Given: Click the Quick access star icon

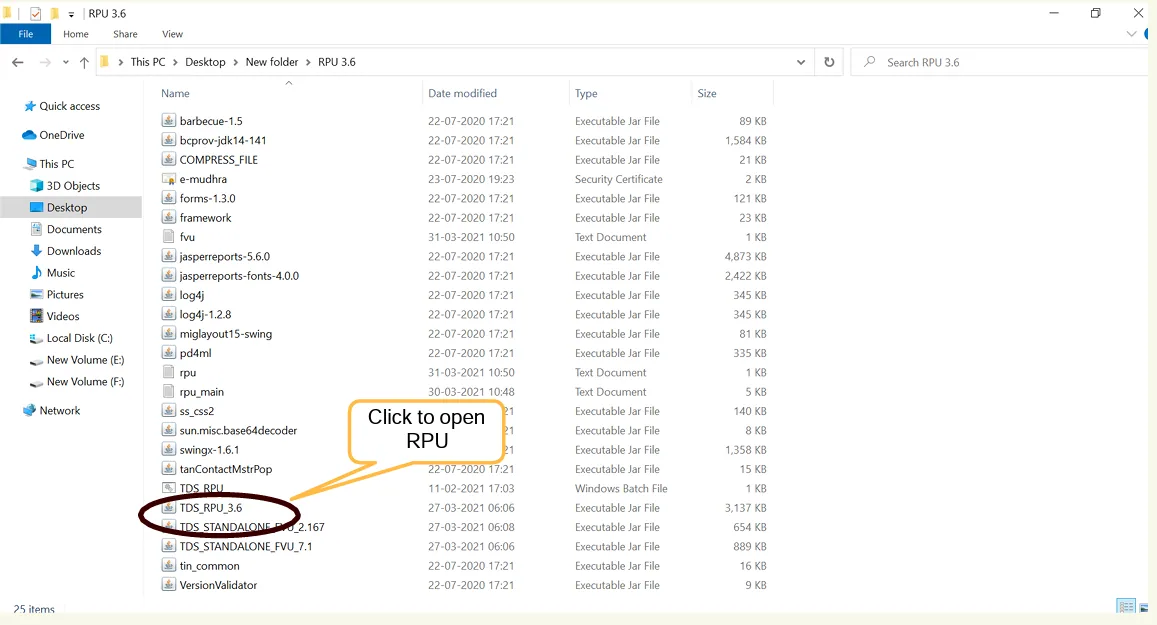Looking at the screenshot, I should coord(30,106).
